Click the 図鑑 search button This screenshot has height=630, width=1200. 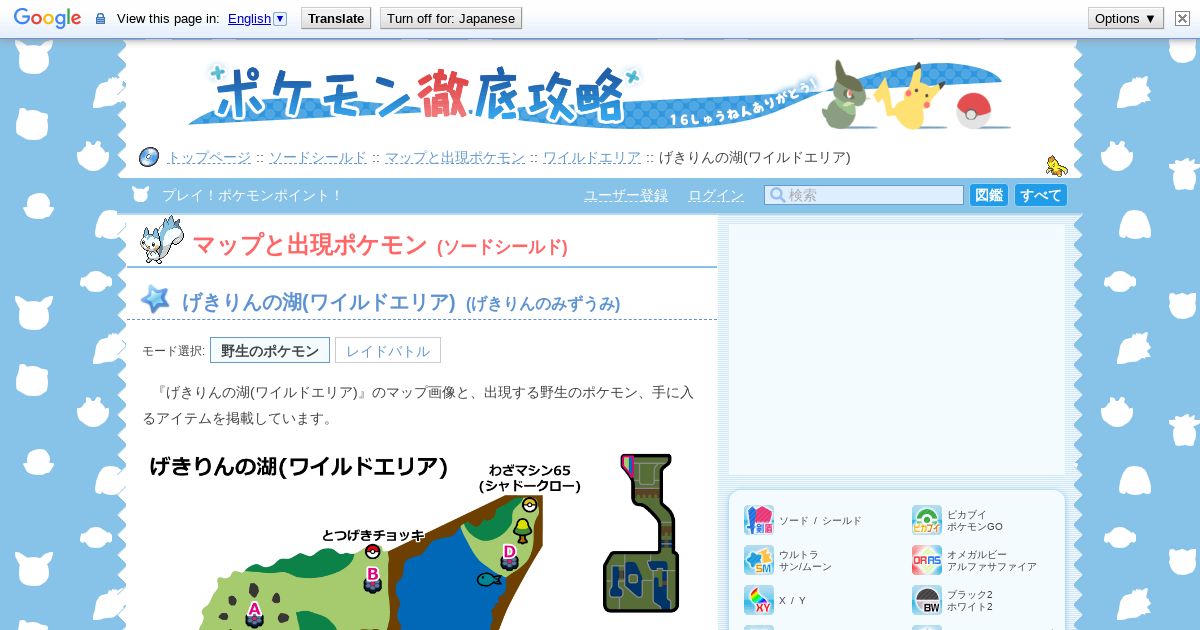click(989, 195)
